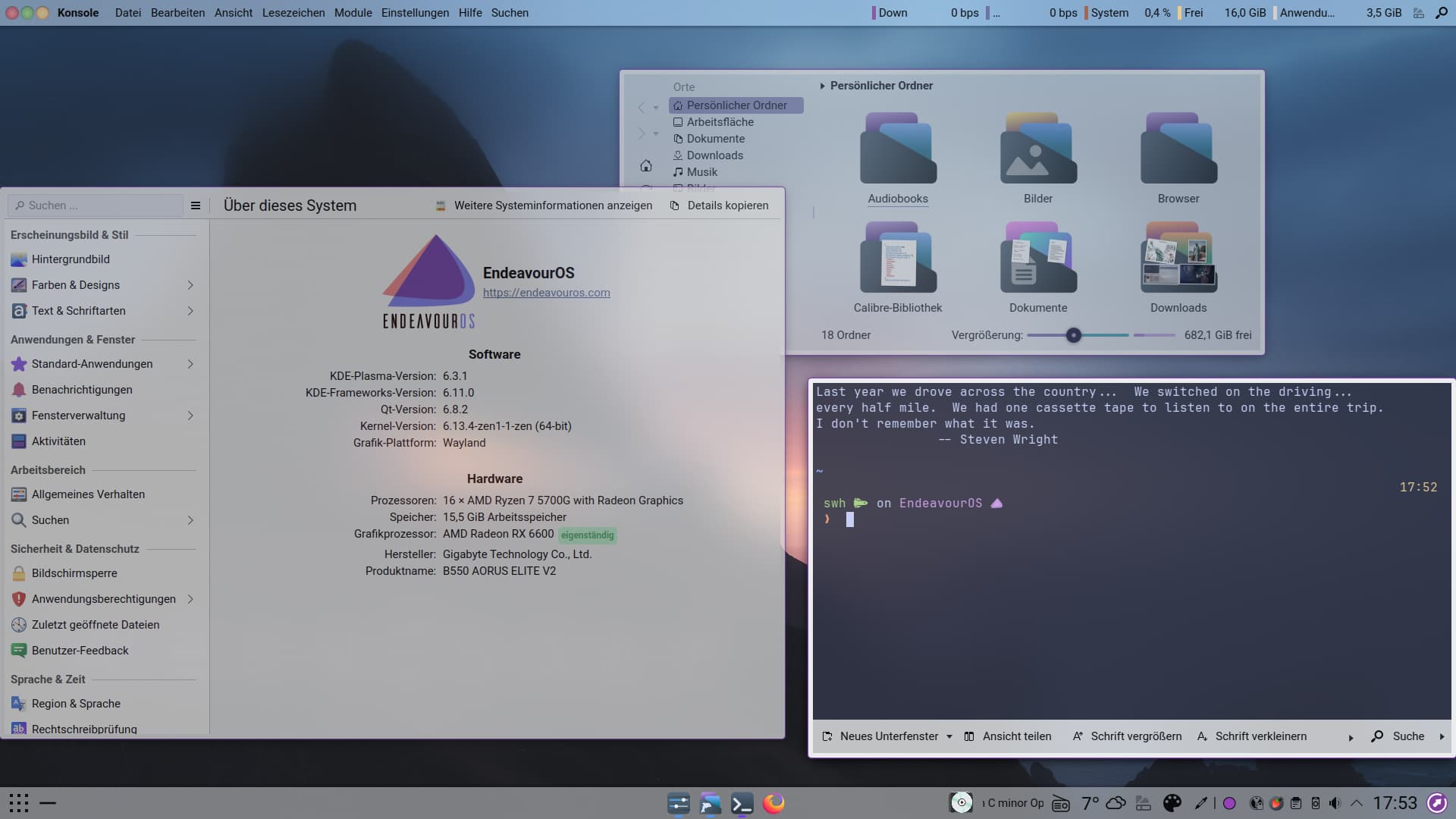Open Dolphin file manager taskbar icon
The width and height of the screenshot is (1456, 819).
point(710,803)
